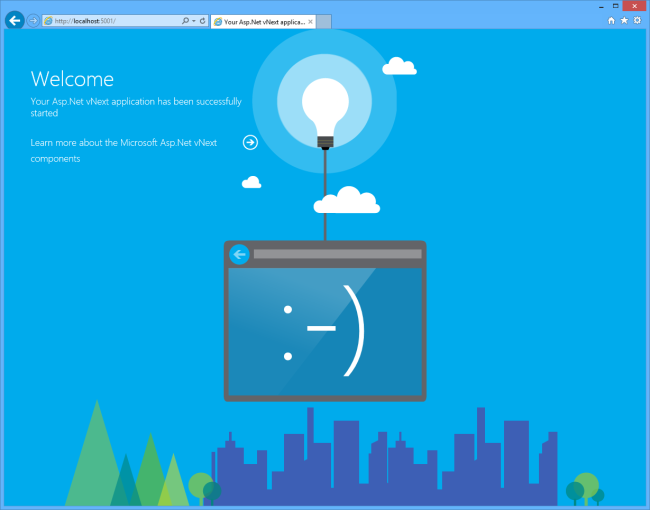The height and width of the screenshot is (510, 650).
Task: Open Favorites star icon
Action: pos(624,20)
